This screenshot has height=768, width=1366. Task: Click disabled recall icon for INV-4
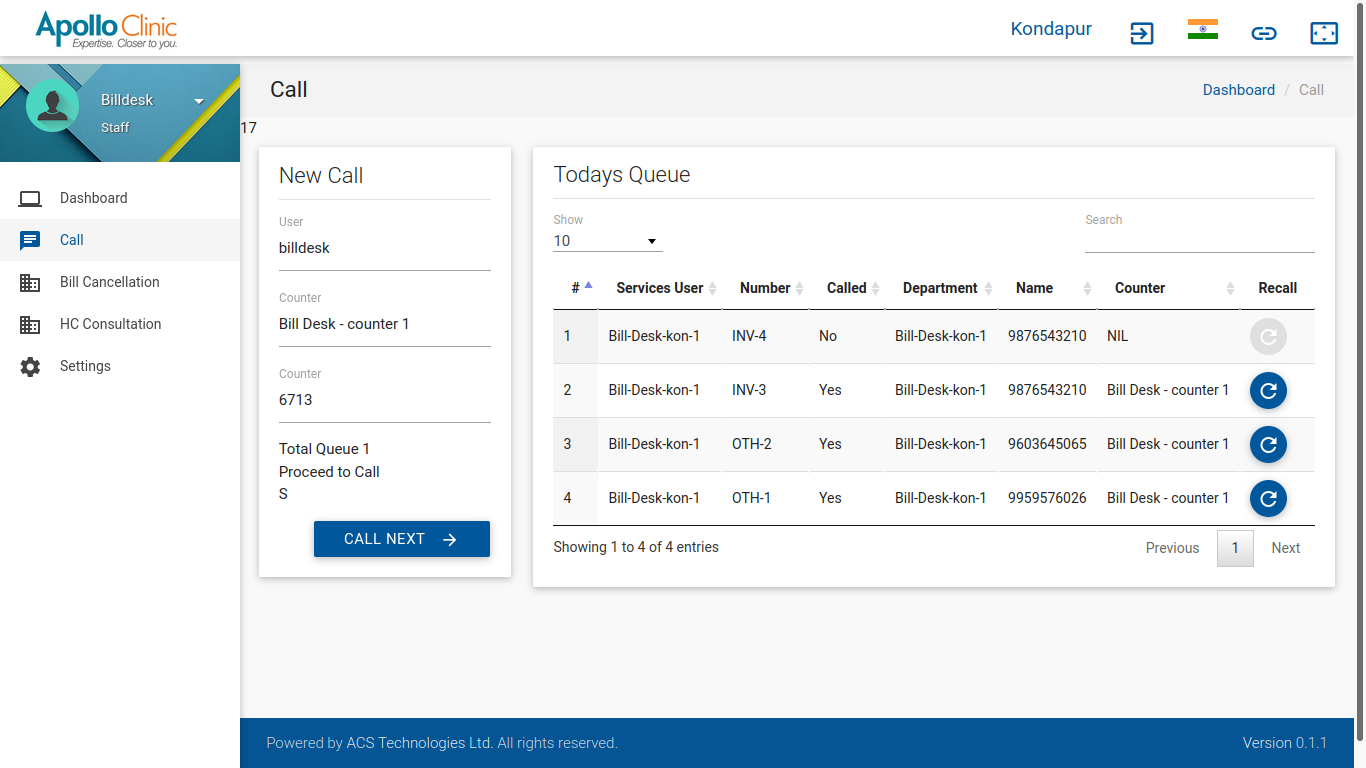(1268, 337)
